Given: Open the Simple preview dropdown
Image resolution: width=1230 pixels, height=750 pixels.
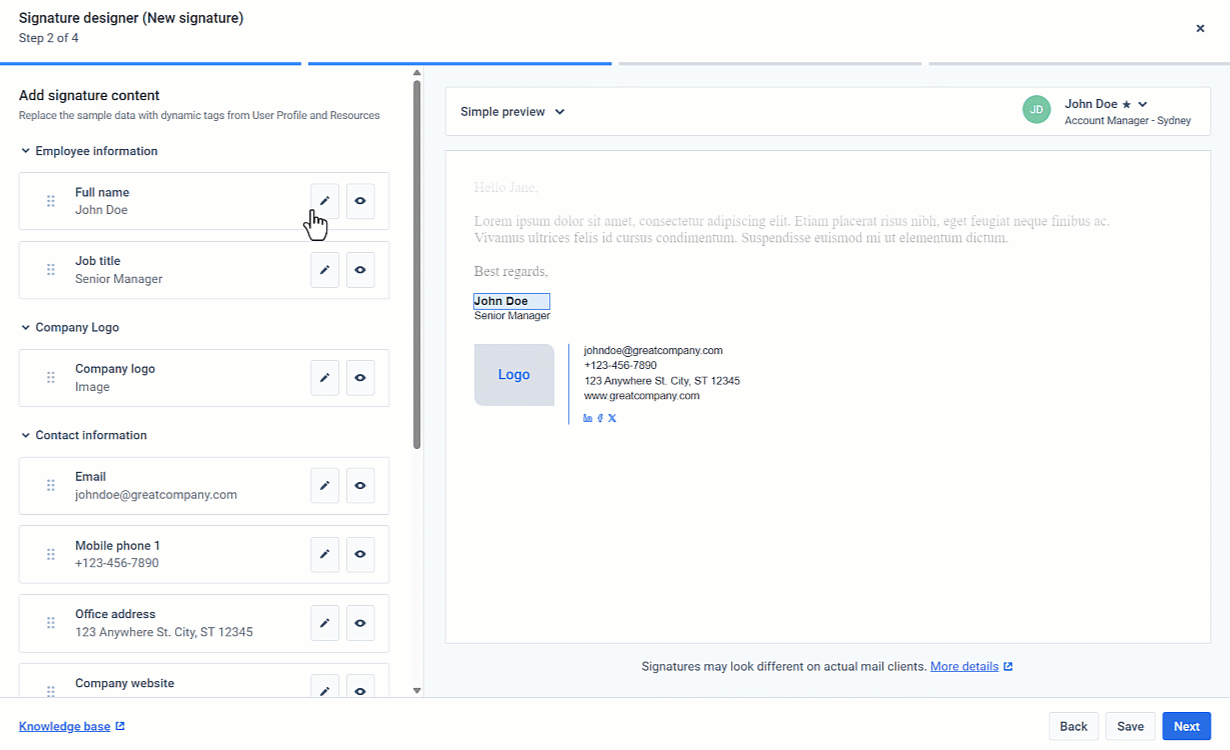Looking at the screenshot, I should [513, 112].
